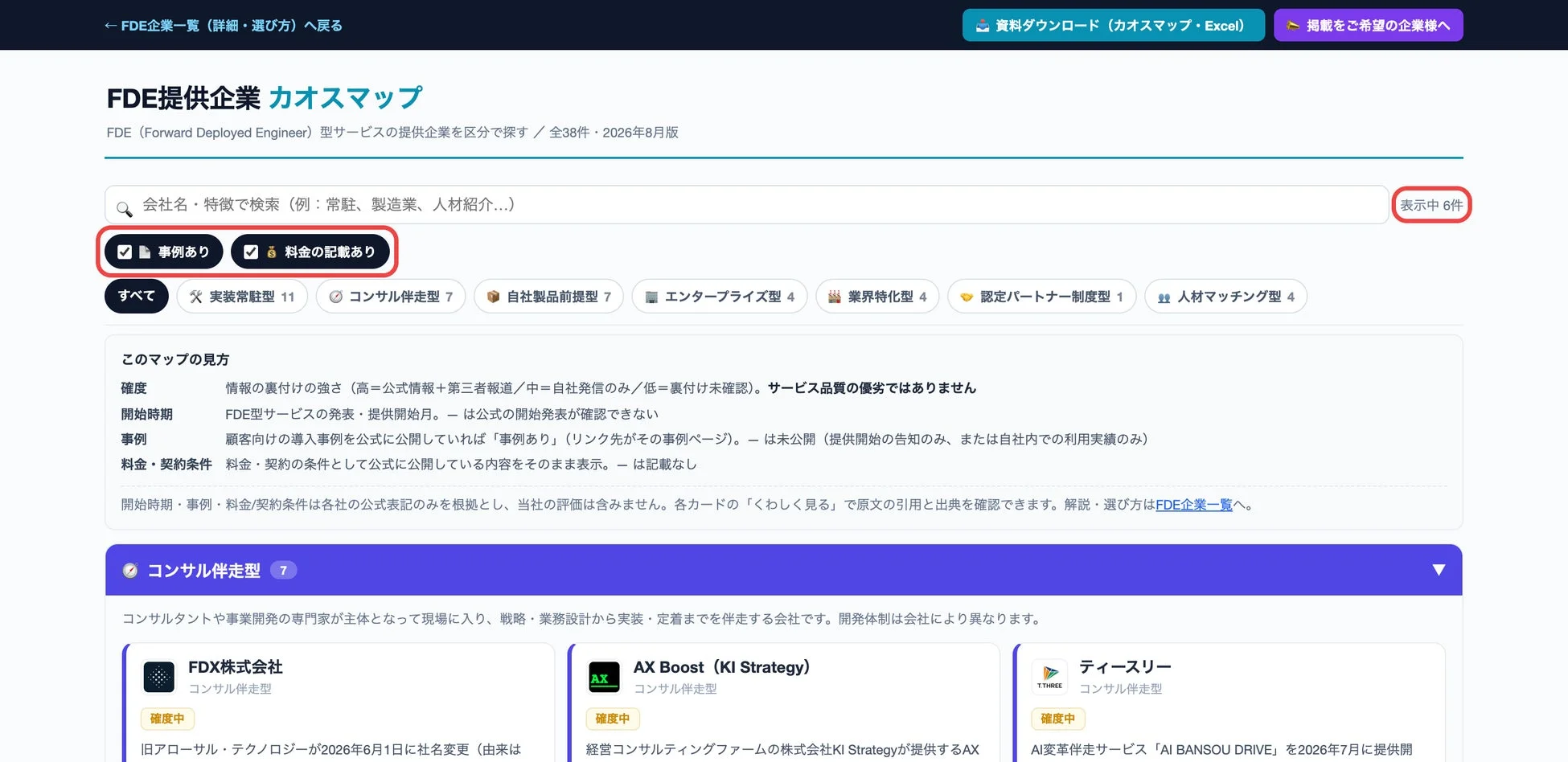Select the エンタープライズ型 filter tab

point(720,297)
